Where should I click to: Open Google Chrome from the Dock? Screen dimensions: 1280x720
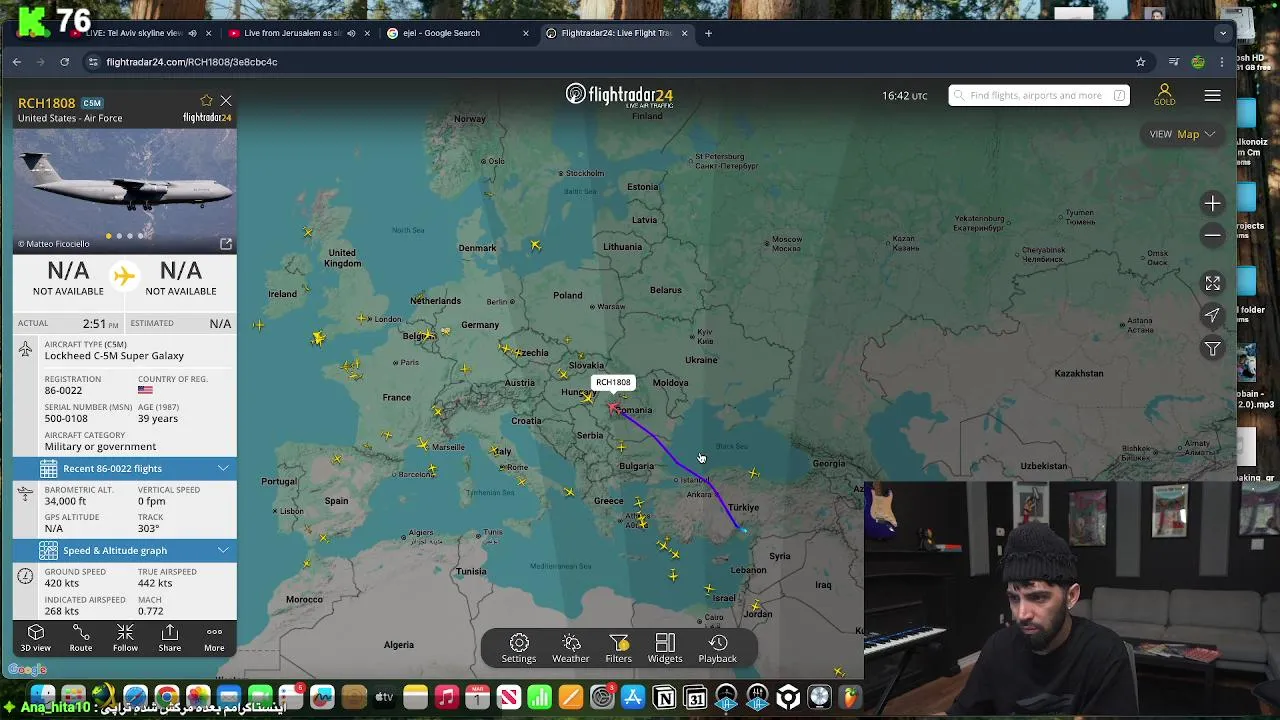[x=166, y=697]
